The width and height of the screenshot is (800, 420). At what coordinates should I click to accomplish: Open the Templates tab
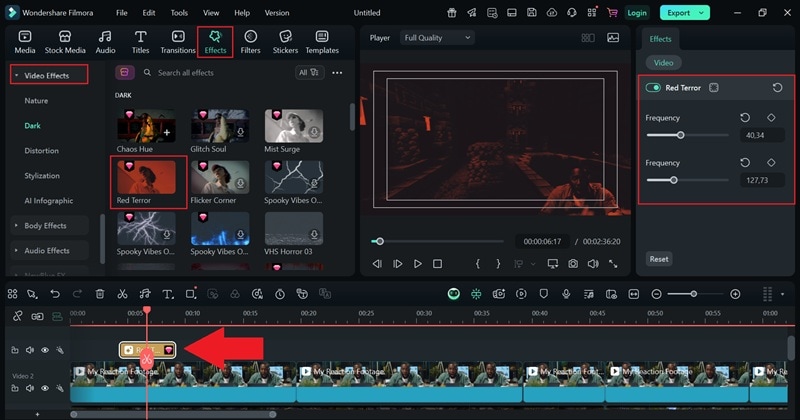322,42
